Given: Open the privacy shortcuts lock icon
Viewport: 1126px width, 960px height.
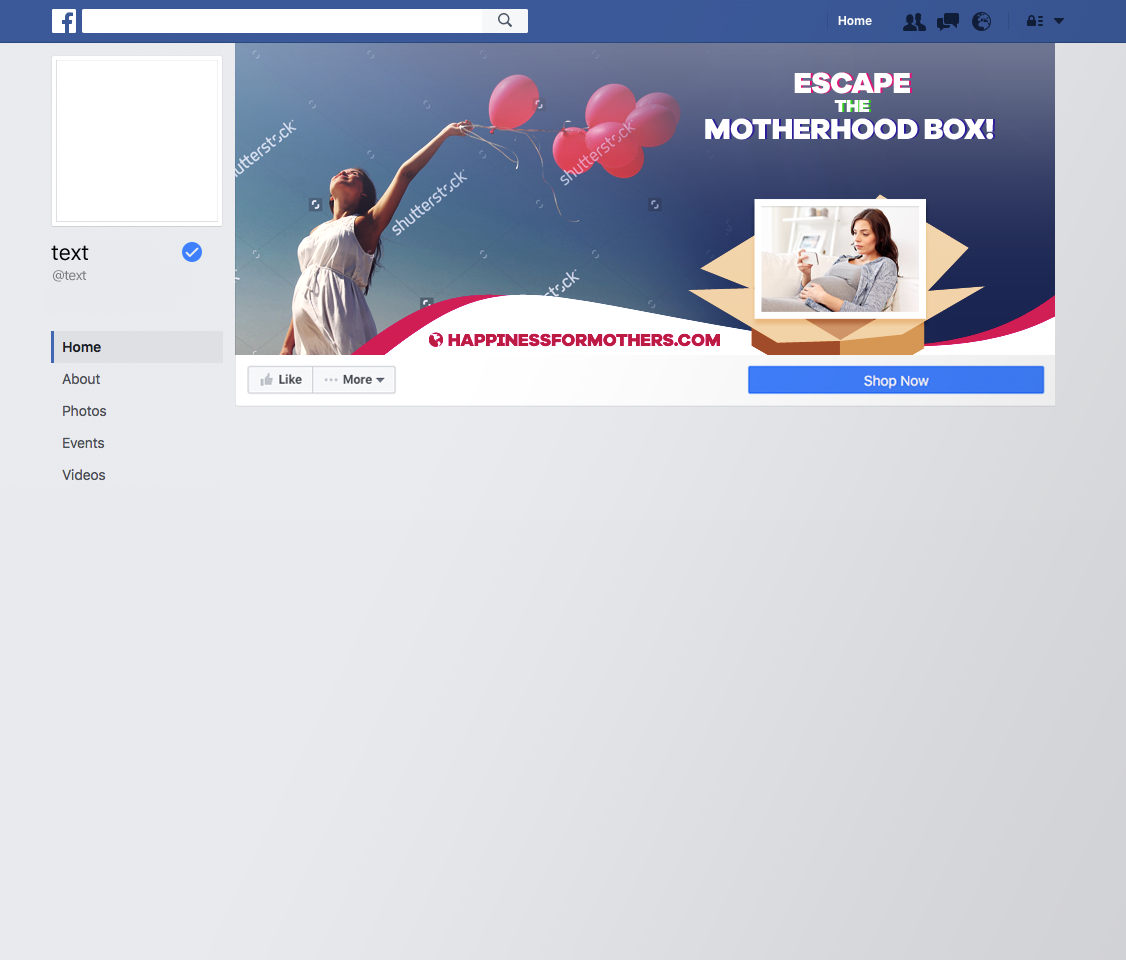Looking at the screenshot, I should click(x=1035, y=21).
